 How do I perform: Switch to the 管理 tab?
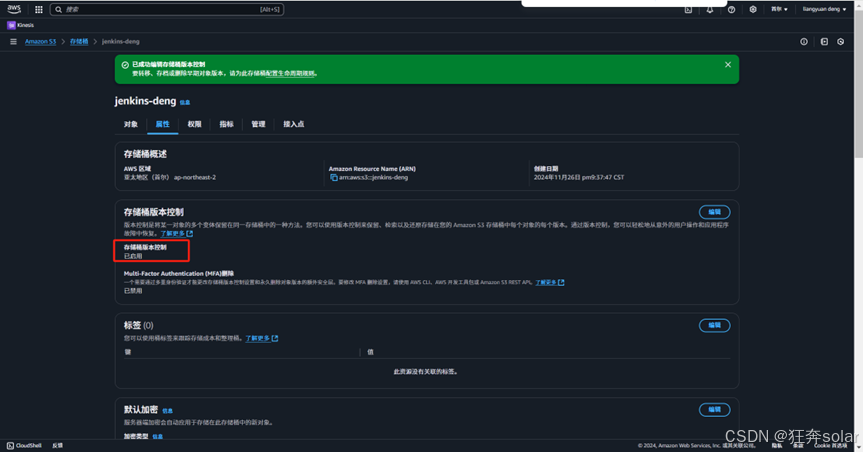point(258,124)
